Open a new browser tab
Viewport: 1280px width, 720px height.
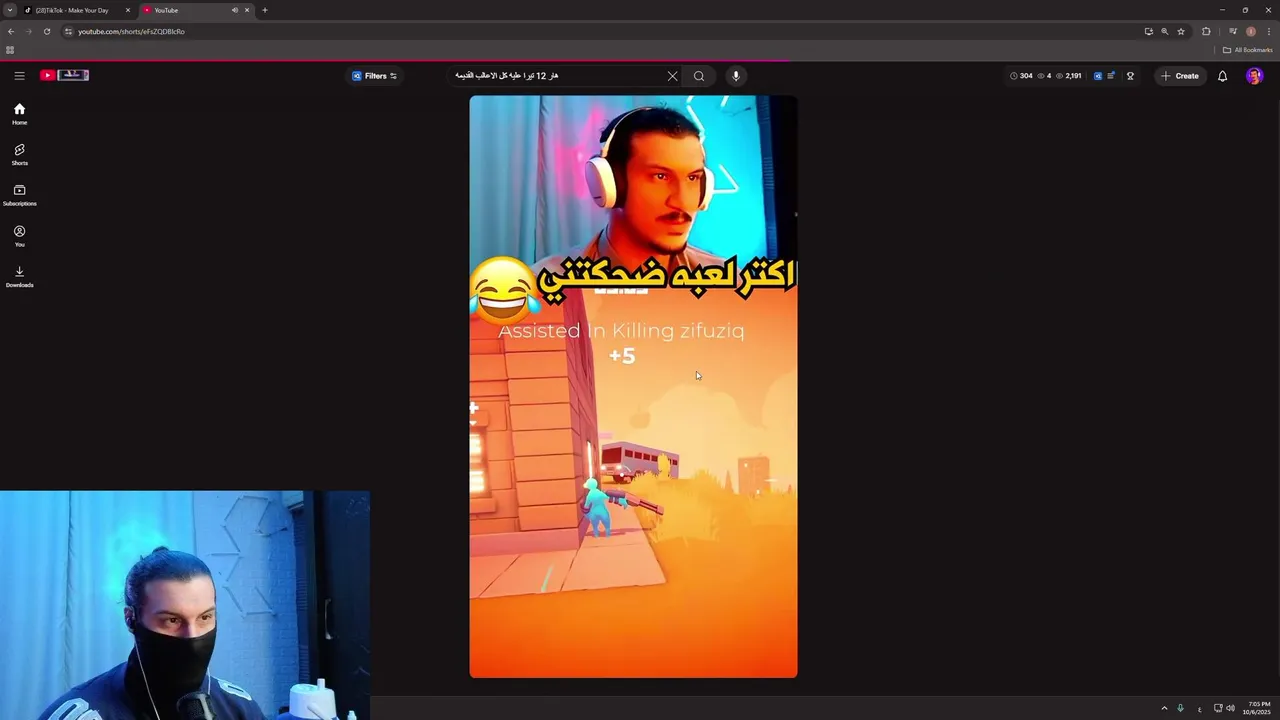(x=265, y=10)
